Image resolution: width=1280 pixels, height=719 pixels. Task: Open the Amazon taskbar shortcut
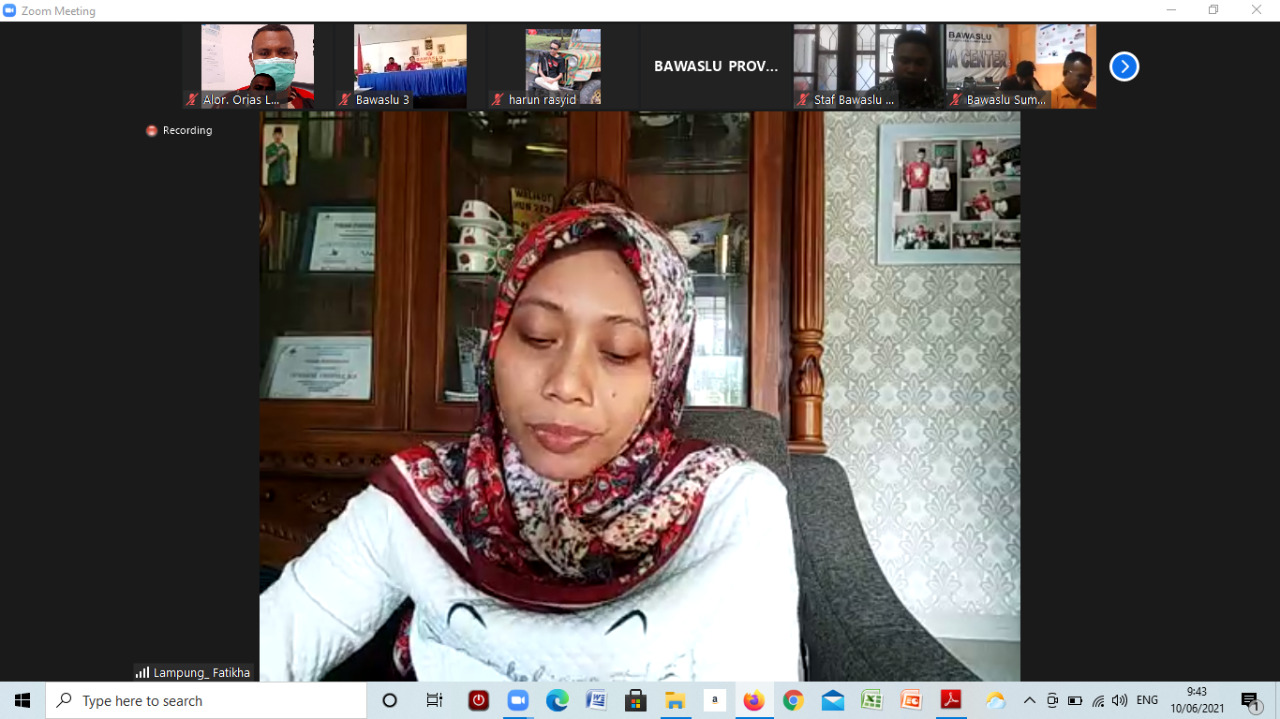pyautogui.click(x=714, y=701)
